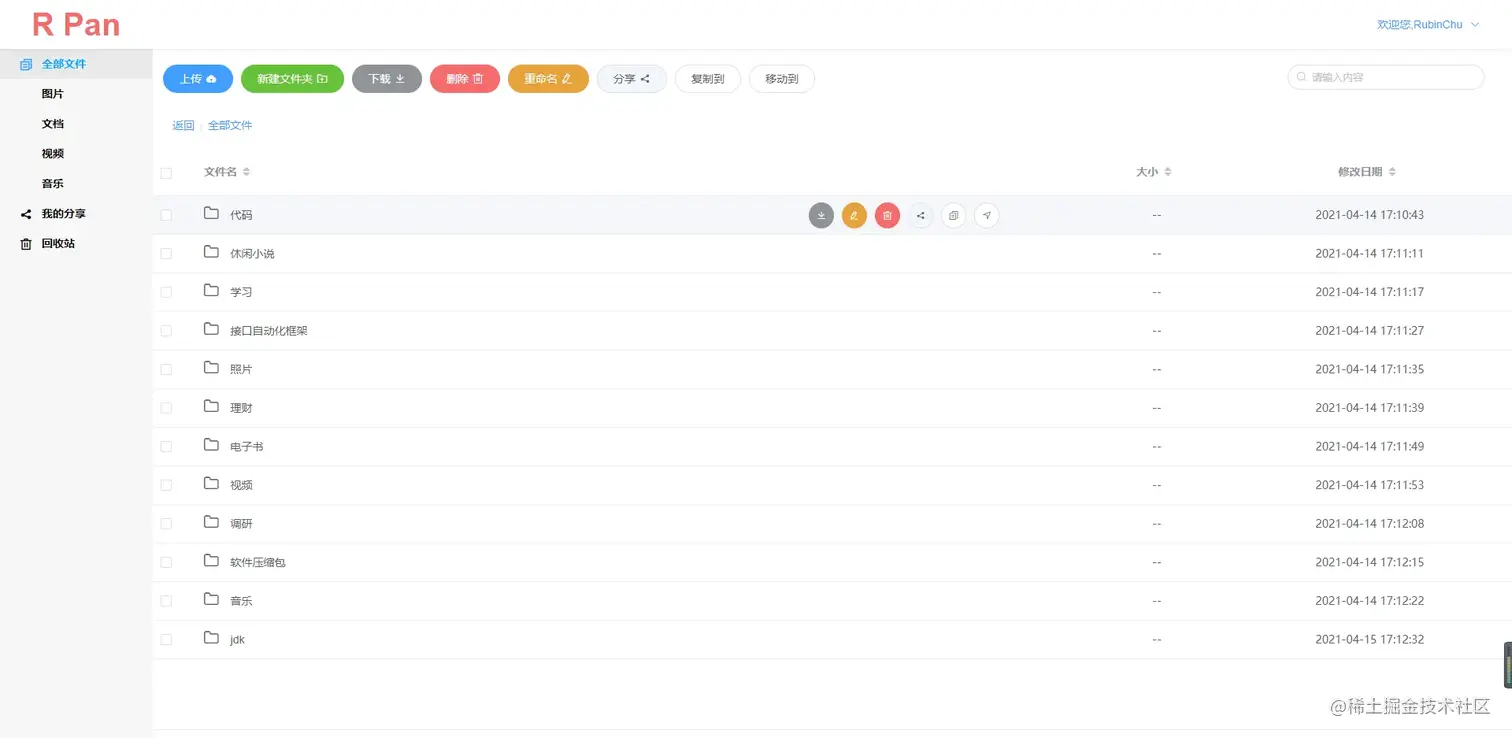Click the green 新建文件夹 button

(292, 79)
